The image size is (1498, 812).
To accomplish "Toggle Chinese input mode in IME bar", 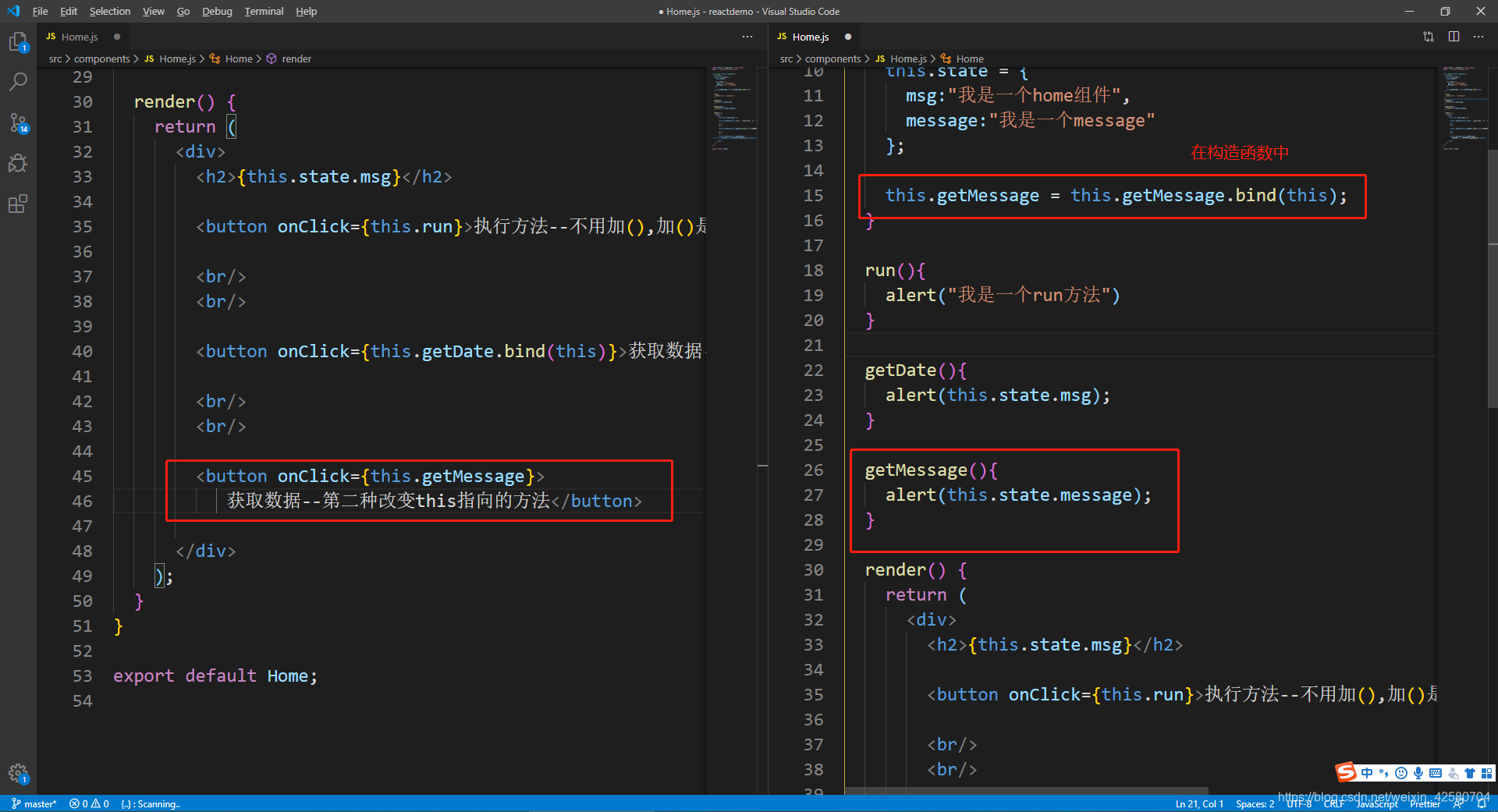I will 1367,773.
